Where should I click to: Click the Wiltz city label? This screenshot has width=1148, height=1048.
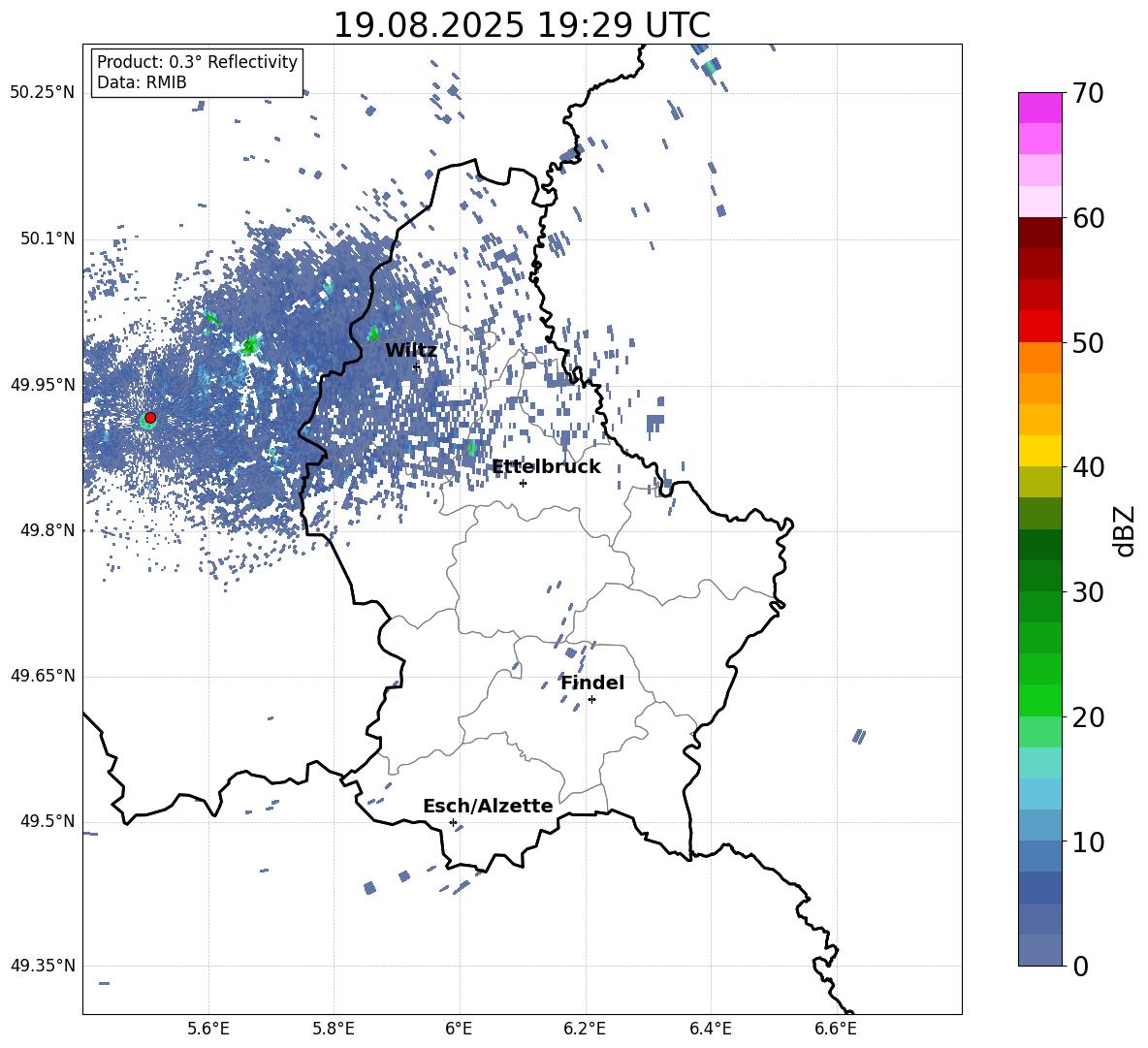(x=411, y=350)
